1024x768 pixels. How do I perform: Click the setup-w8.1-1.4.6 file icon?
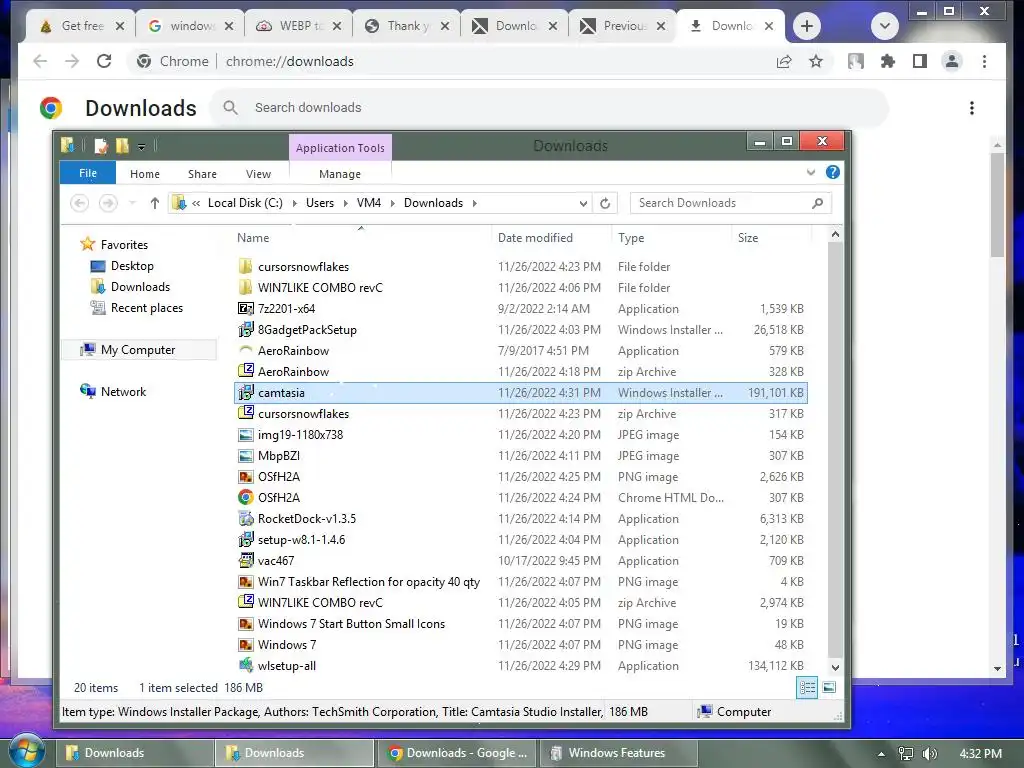click(x=246, y=539)
